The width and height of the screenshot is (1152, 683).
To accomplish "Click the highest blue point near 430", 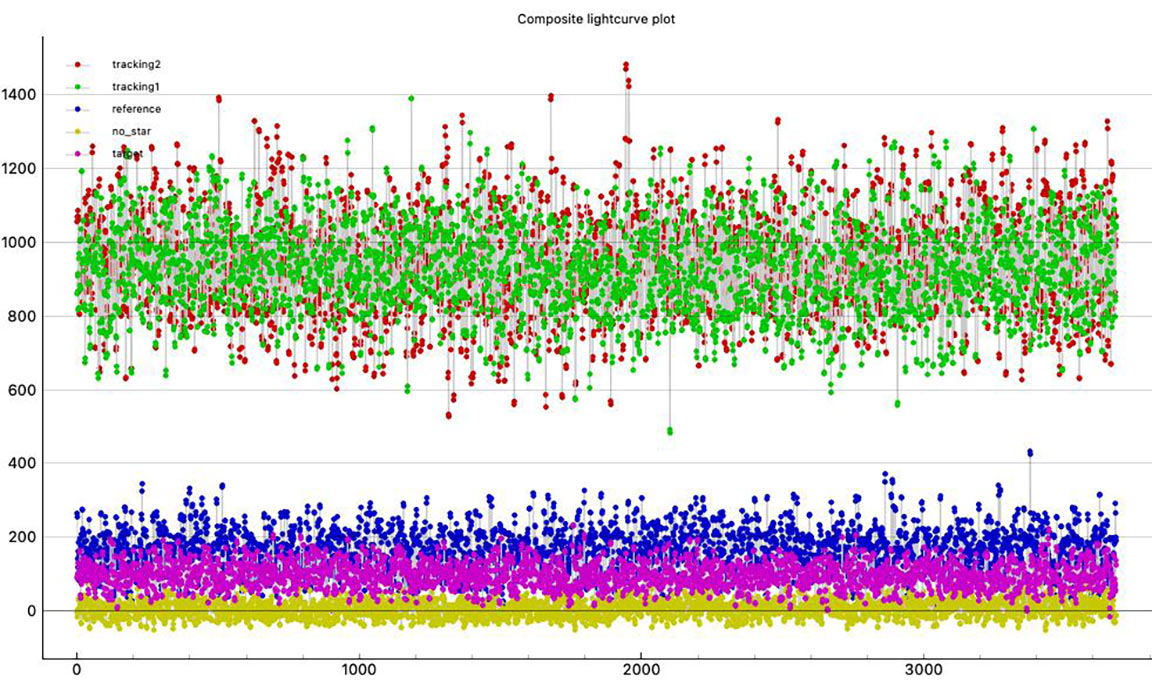I will coord(1030,452).
